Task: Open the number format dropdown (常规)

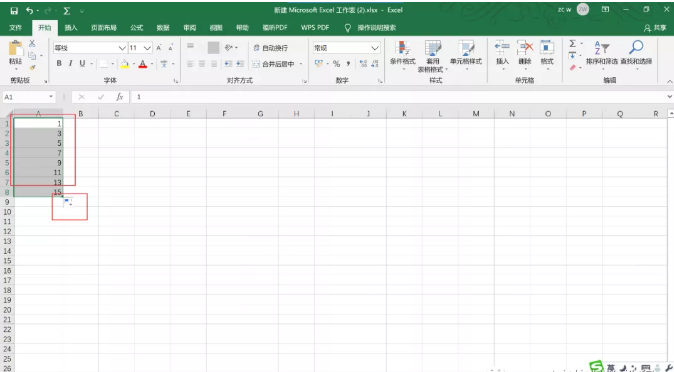Action: click(375, 48)
